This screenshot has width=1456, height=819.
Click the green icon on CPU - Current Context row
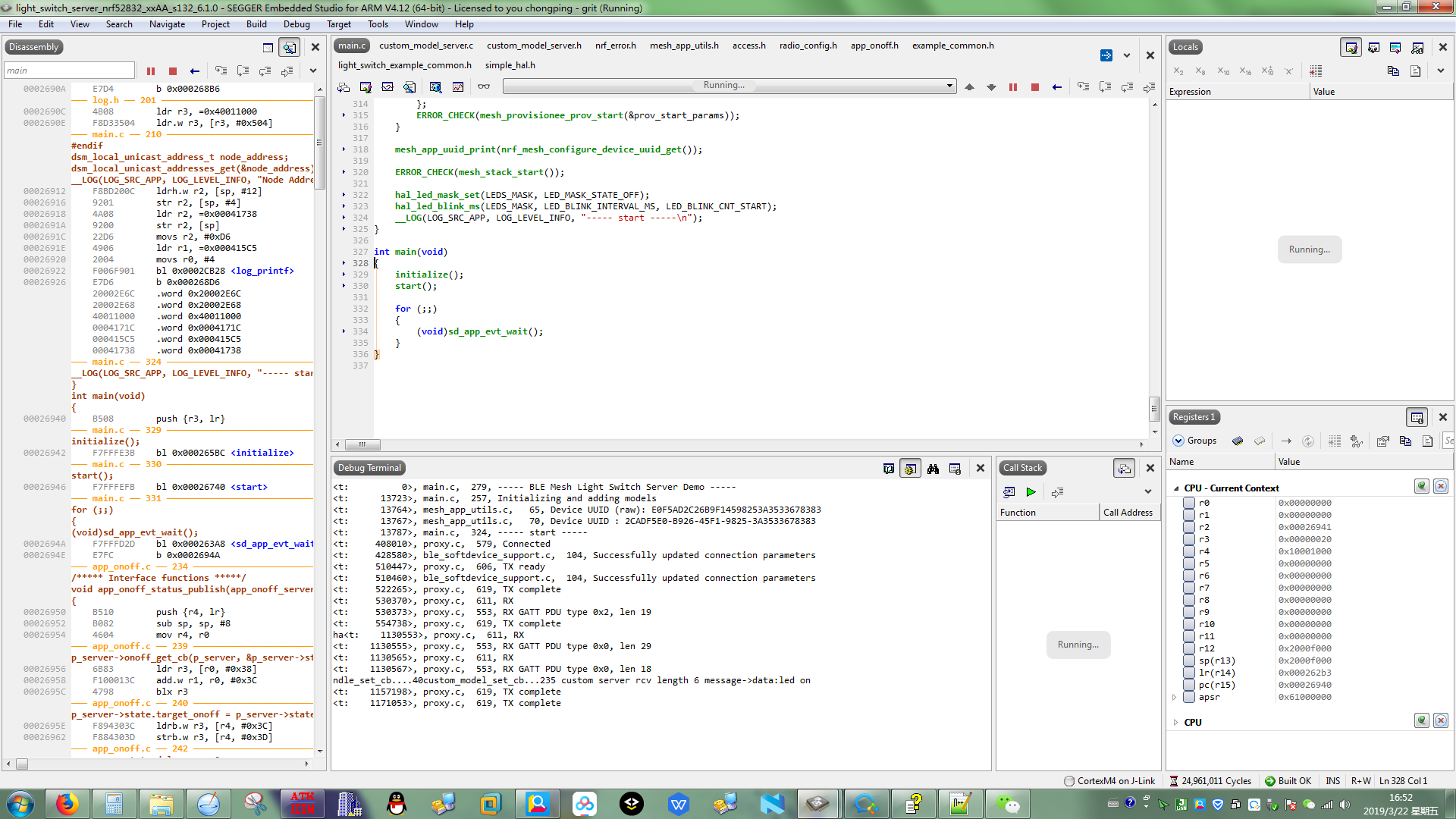pyautogui.click(x=1422, y=486)
